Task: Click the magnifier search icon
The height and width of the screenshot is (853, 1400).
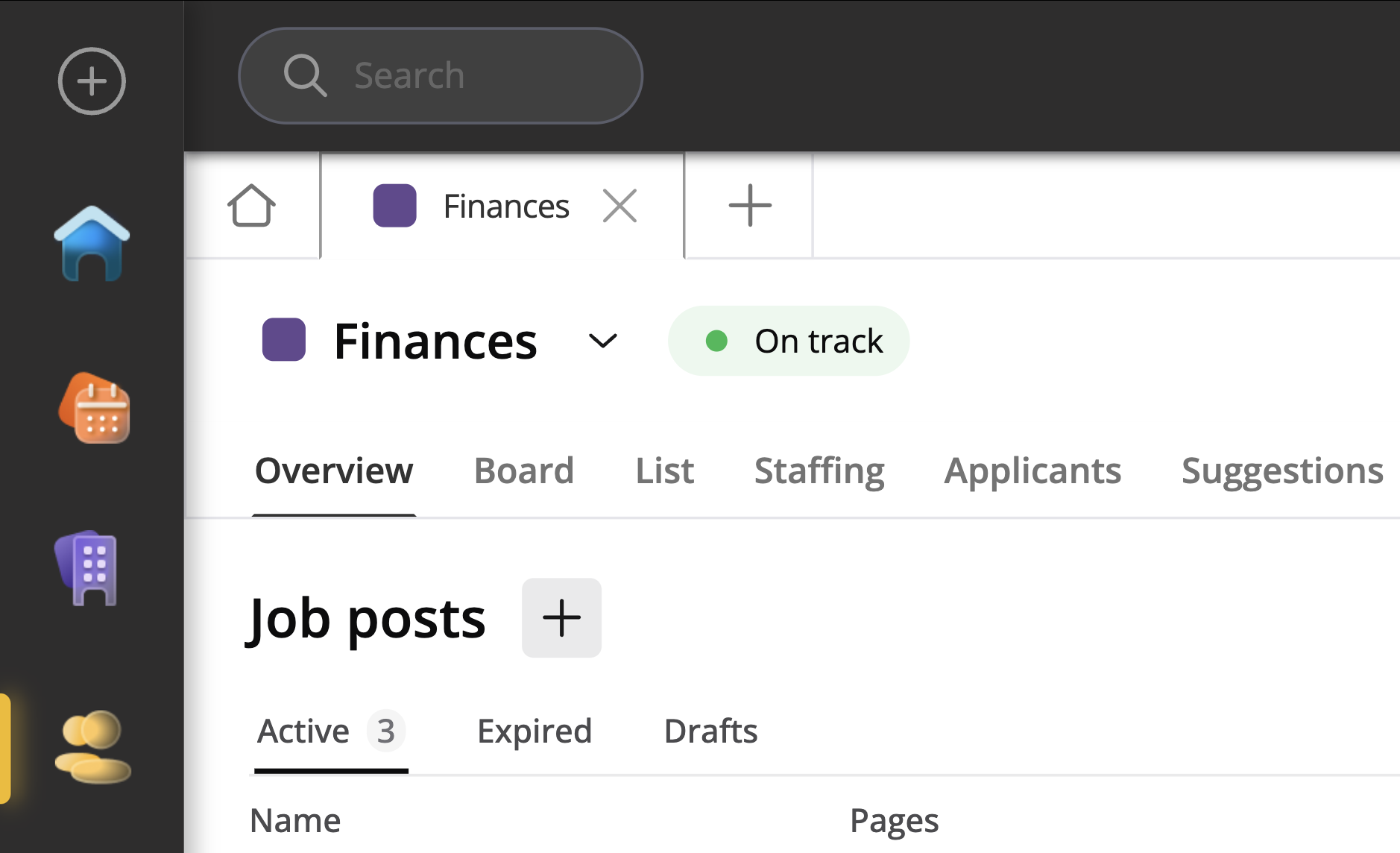Action: coord(305,75)
